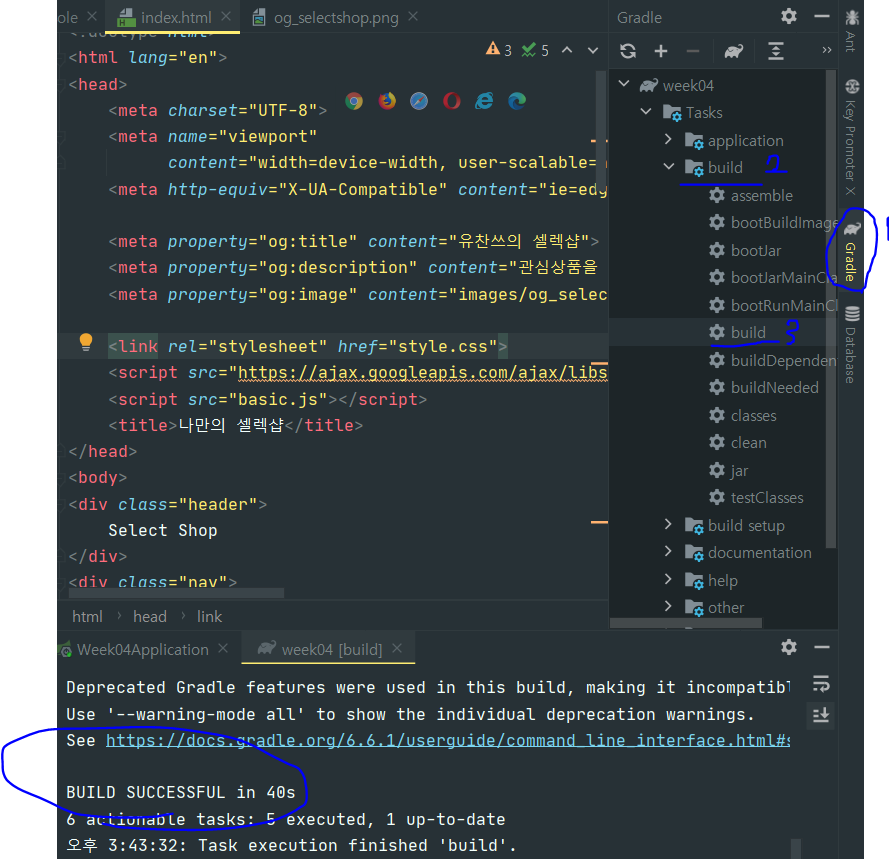Select the build Gradle task with gear icon

[x=737, y=332]
